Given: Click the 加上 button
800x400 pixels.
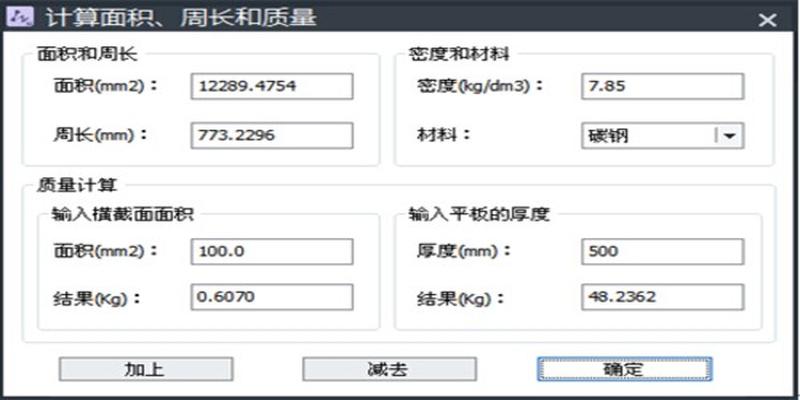Looking at the screenshot, I should pos(146,369).
